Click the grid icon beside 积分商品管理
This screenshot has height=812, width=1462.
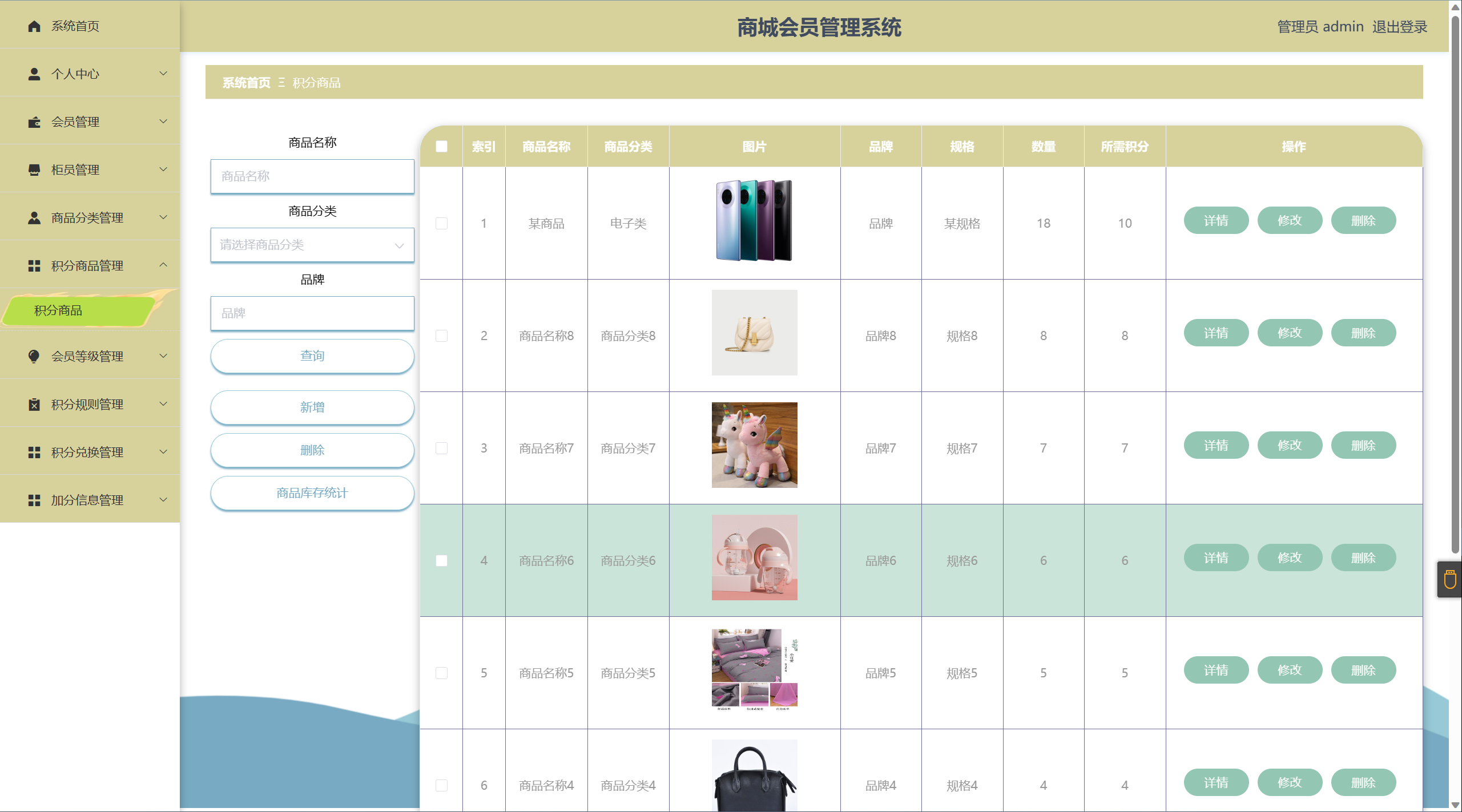(x=34, y=266)
